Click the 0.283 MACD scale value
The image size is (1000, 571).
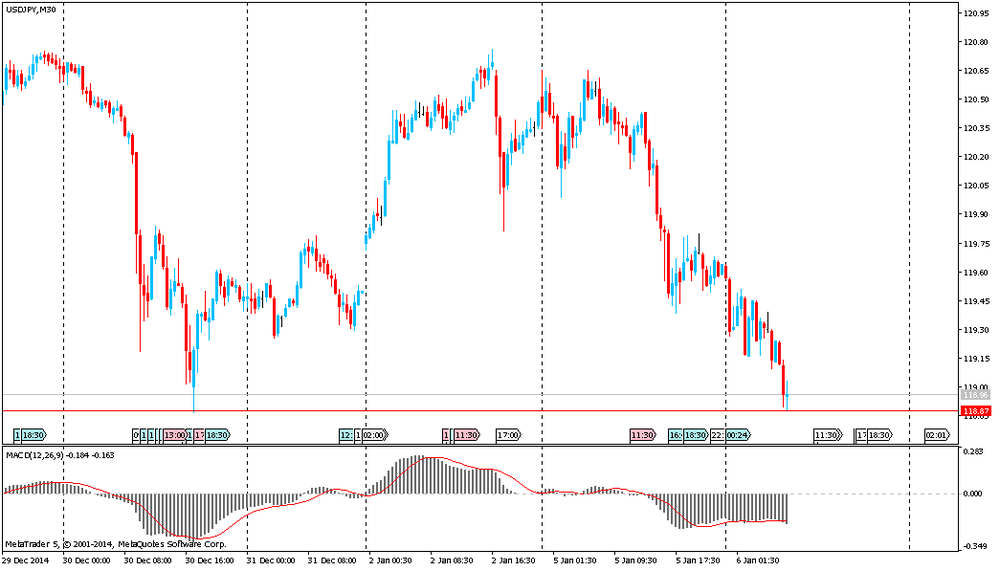pos(972,452)
